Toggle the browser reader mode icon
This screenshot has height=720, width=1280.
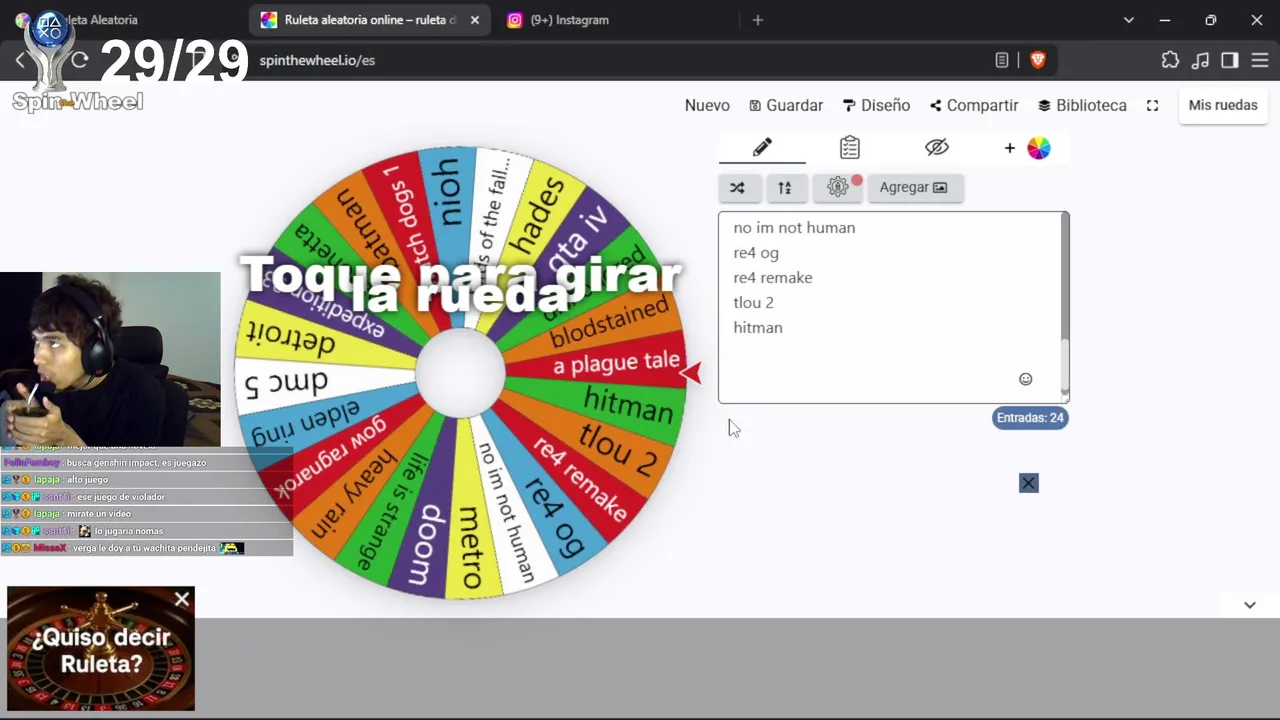(x=1002, y=60)
